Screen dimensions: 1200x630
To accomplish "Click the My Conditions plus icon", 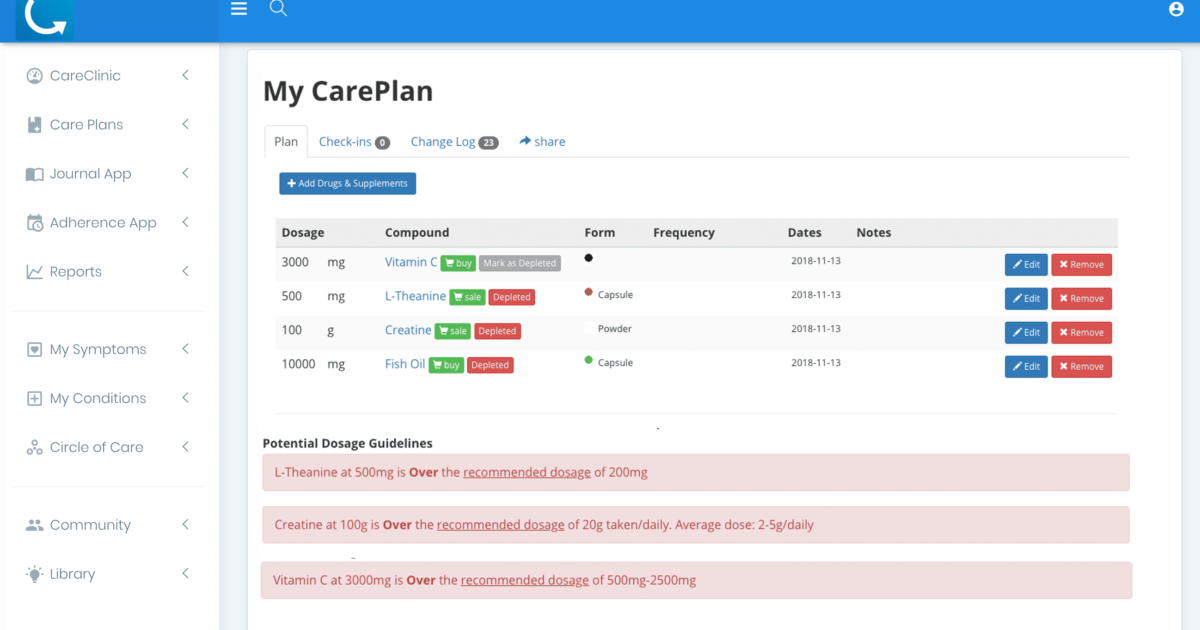I will [34, 399].
